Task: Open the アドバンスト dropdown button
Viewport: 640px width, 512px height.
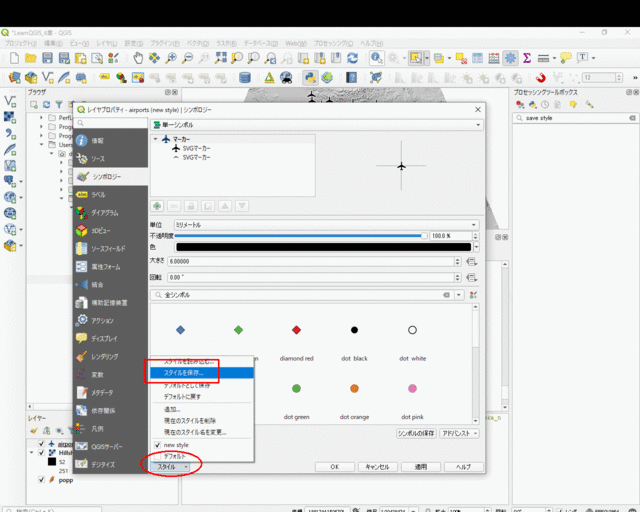Action: pos(459,433)
